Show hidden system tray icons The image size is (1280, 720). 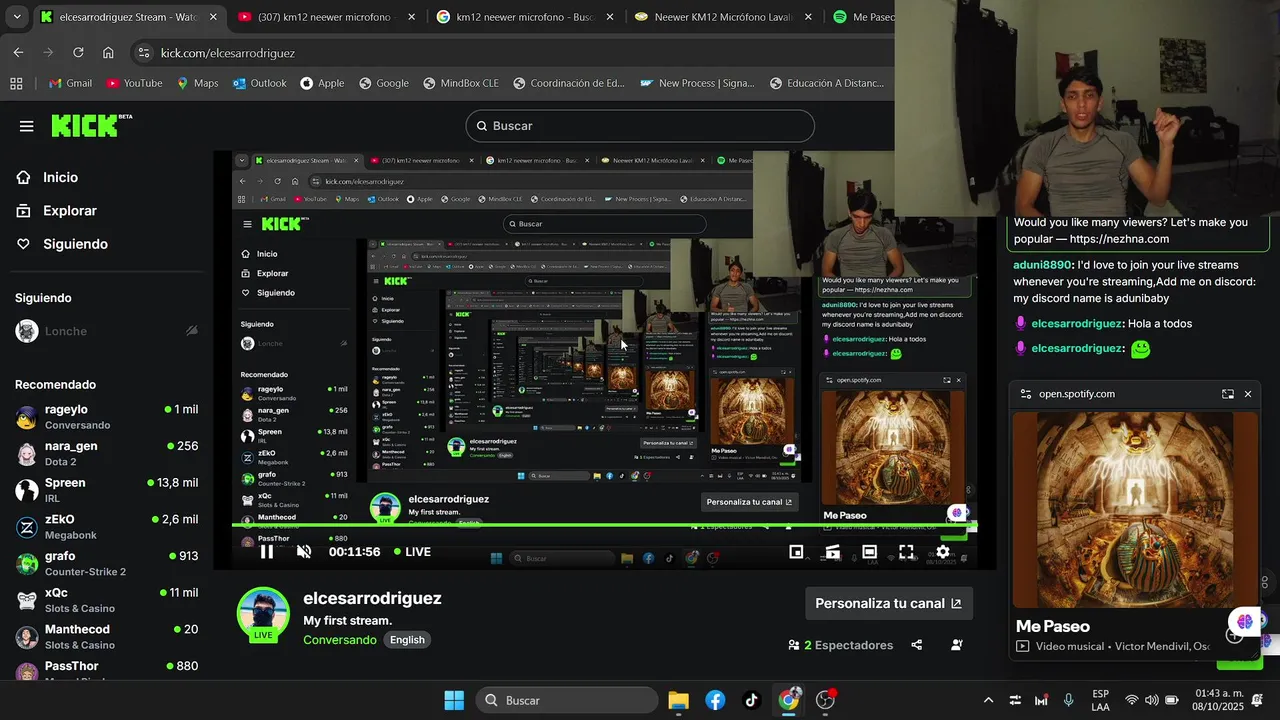988,700
